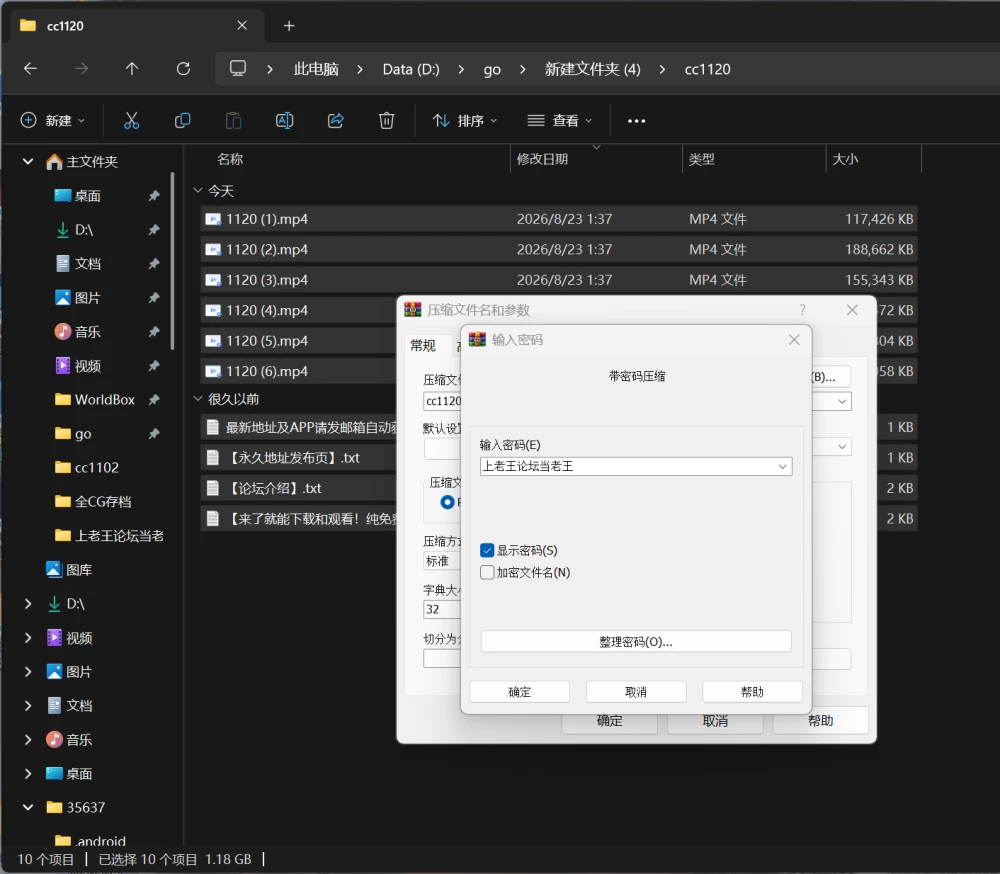The width and height of the screenshot is (1000, 874).
Task: Open the 查看 view dropdown
Action: pos(560,121)
